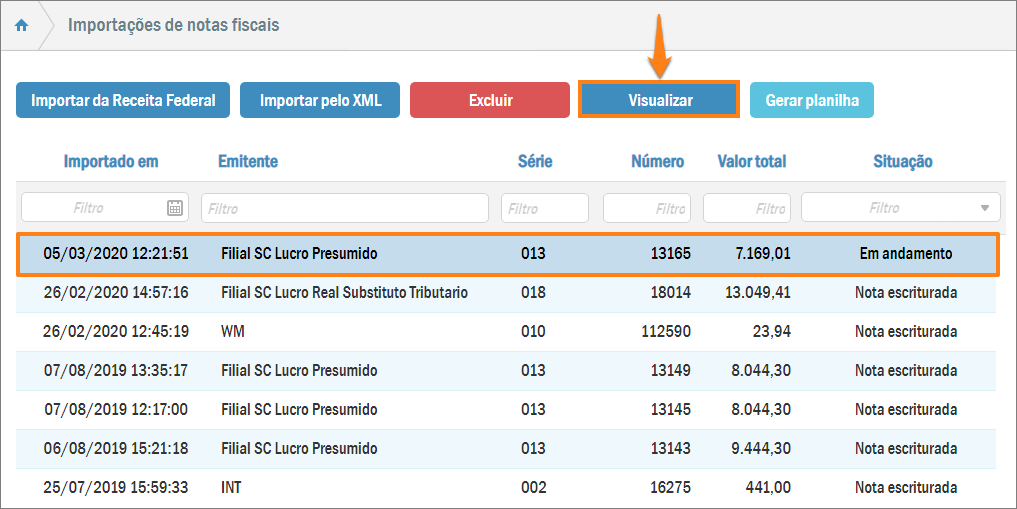The height and width of the screenshot is (509, 1017).
Task: Click the Visualizar button
Action: click(x=659, y=101)
